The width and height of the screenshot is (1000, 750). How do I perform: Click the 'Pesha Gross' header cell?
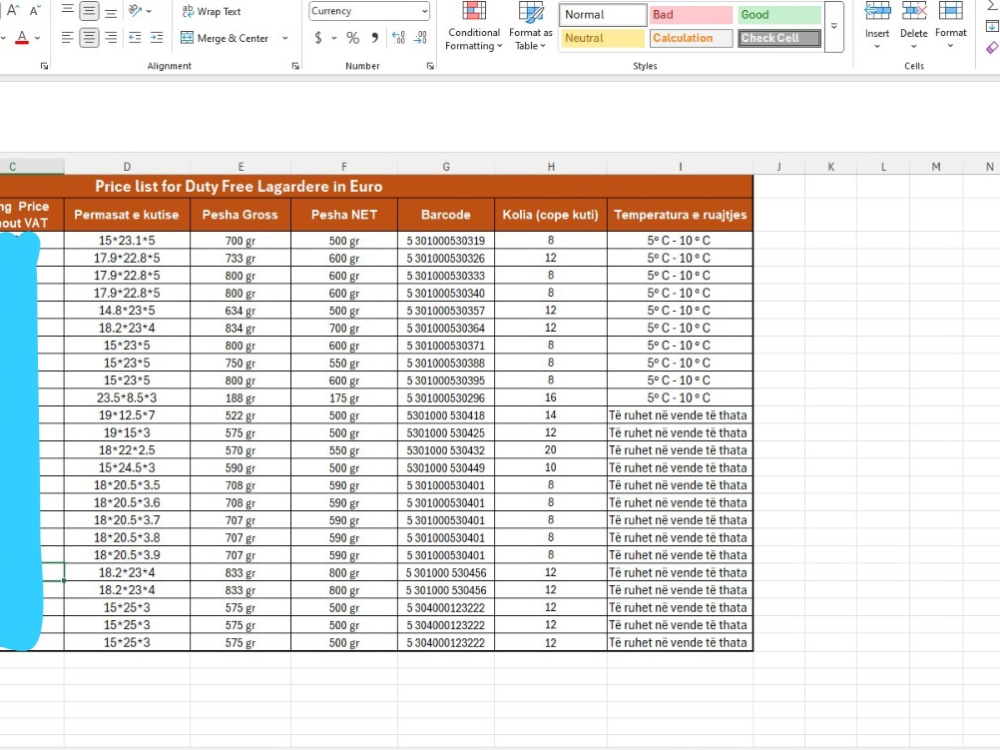click(x=240, y=215)
